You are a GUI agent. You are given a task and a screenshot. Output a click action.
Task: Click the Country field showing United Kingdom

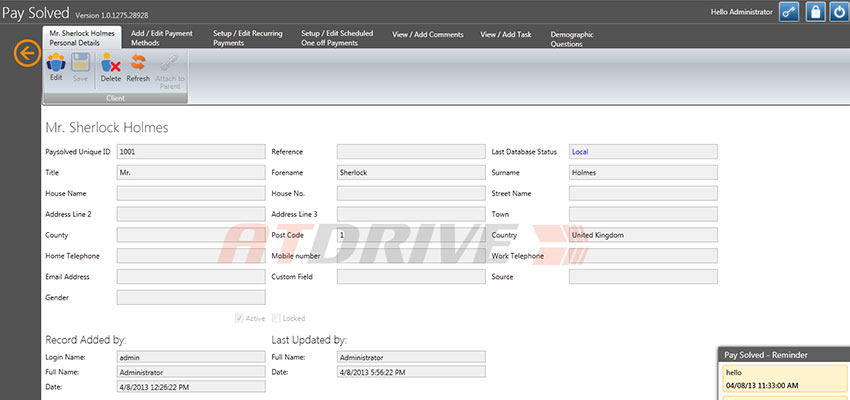(x=643, y=235)
